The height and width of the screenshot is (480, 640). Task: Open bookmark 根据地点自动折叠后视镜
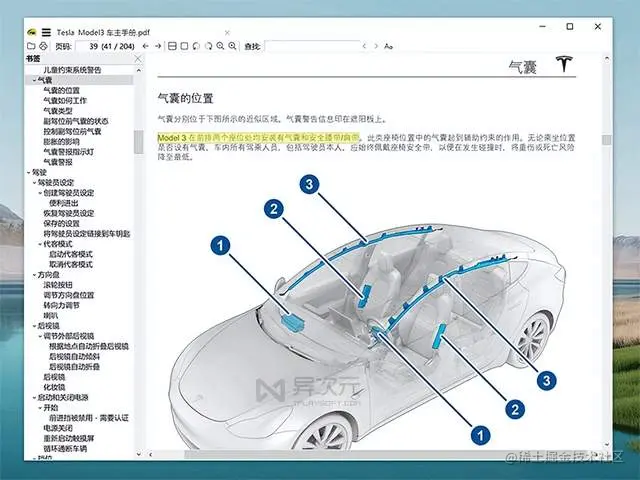click(89, 347)
